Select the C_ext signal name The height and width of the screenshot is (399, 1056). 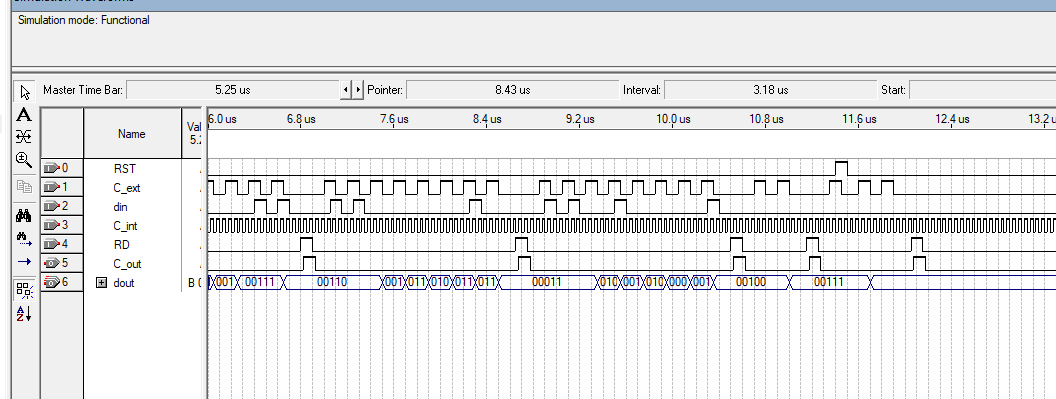coord(127,188)
